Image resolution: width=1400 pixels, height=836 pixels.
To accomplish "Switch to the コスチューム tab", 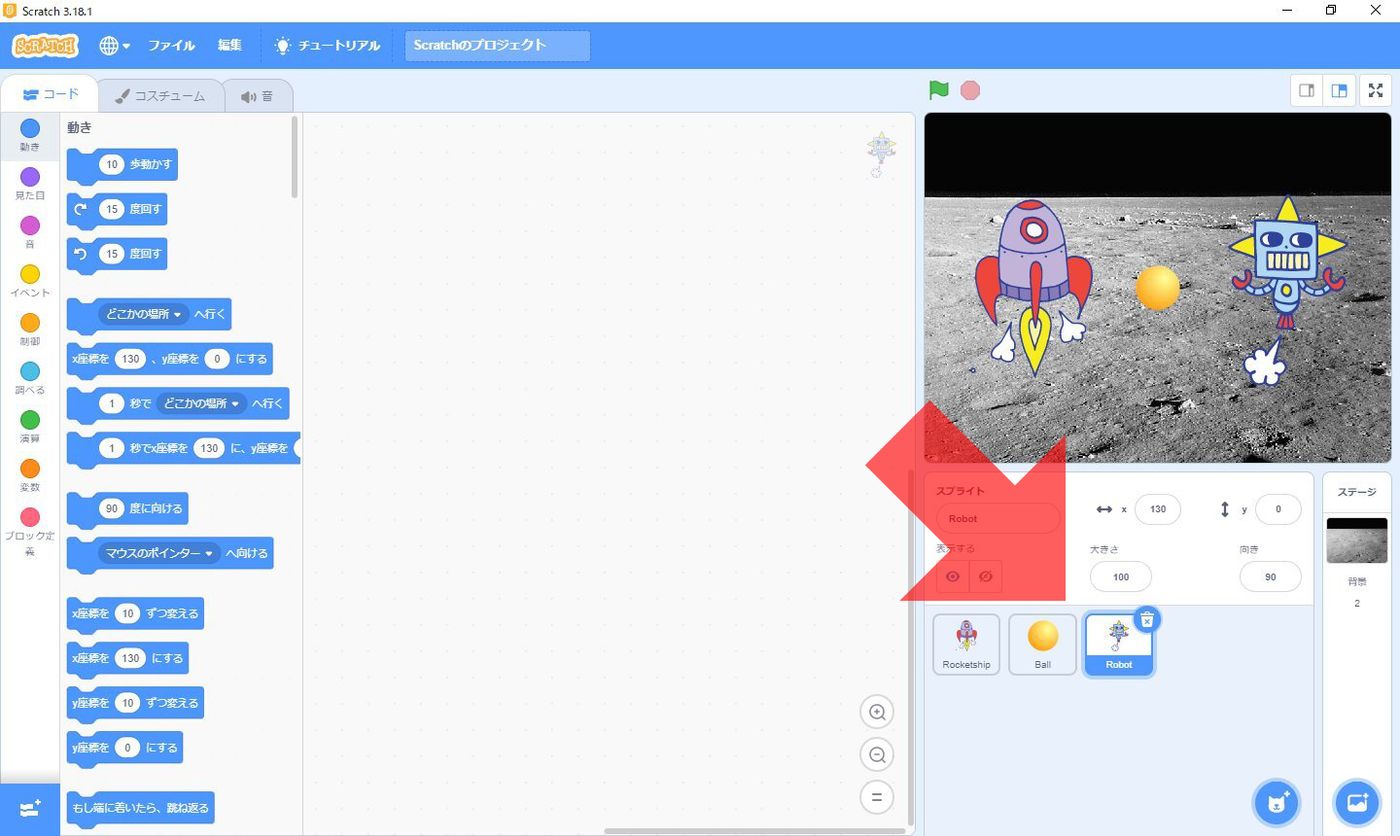I will click(x=160, y=96).
